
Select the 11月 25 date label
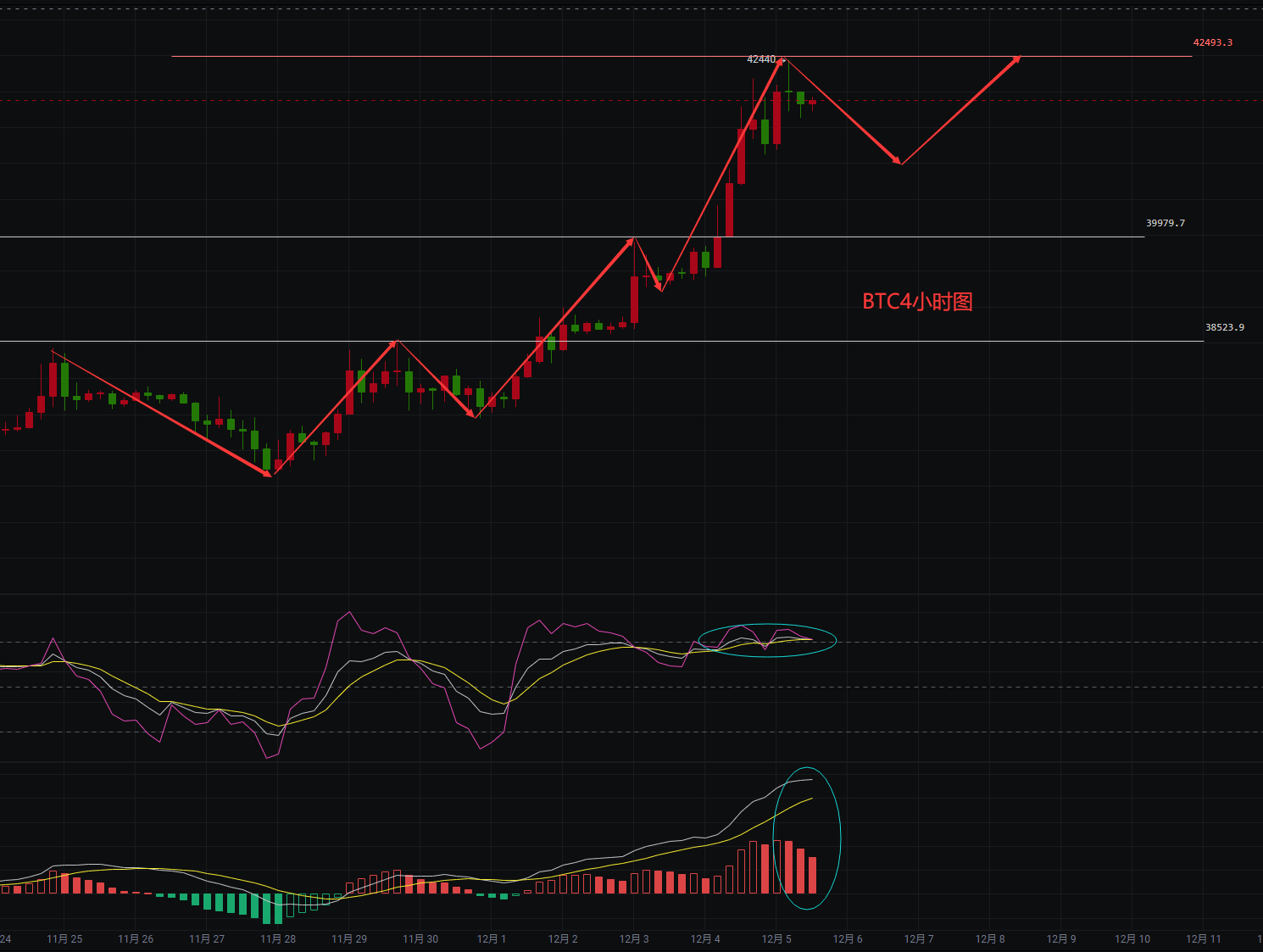[x=64, y=938]
